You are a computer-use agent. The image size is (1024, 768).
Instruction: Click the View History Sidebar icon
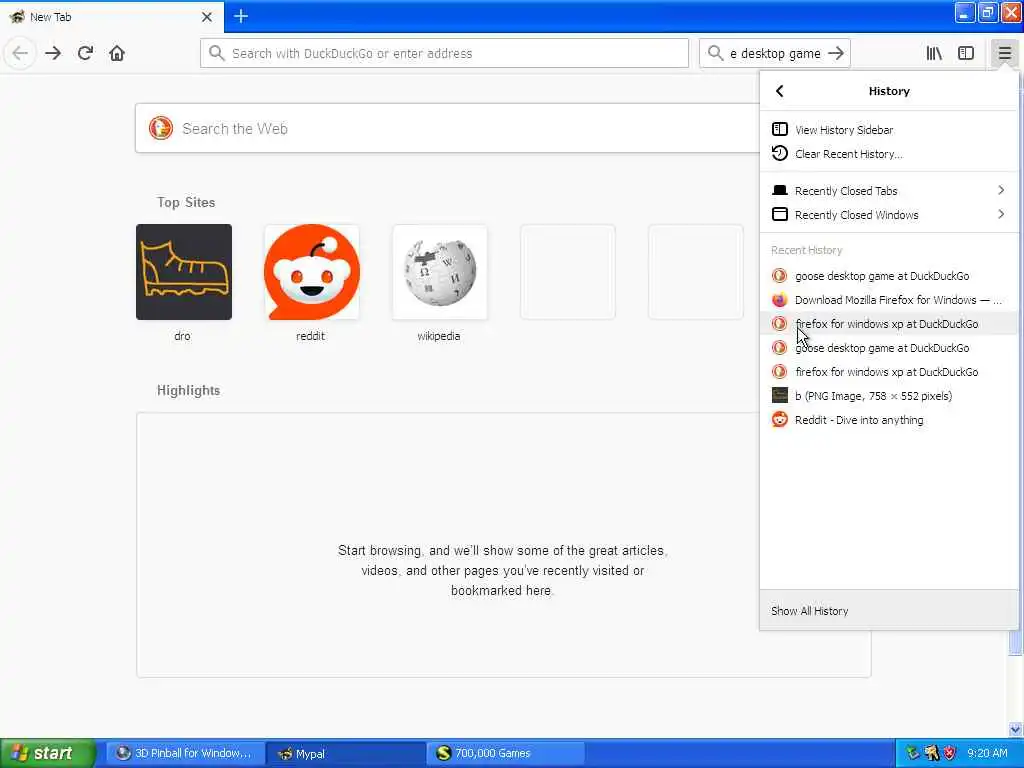click(780, 129)
